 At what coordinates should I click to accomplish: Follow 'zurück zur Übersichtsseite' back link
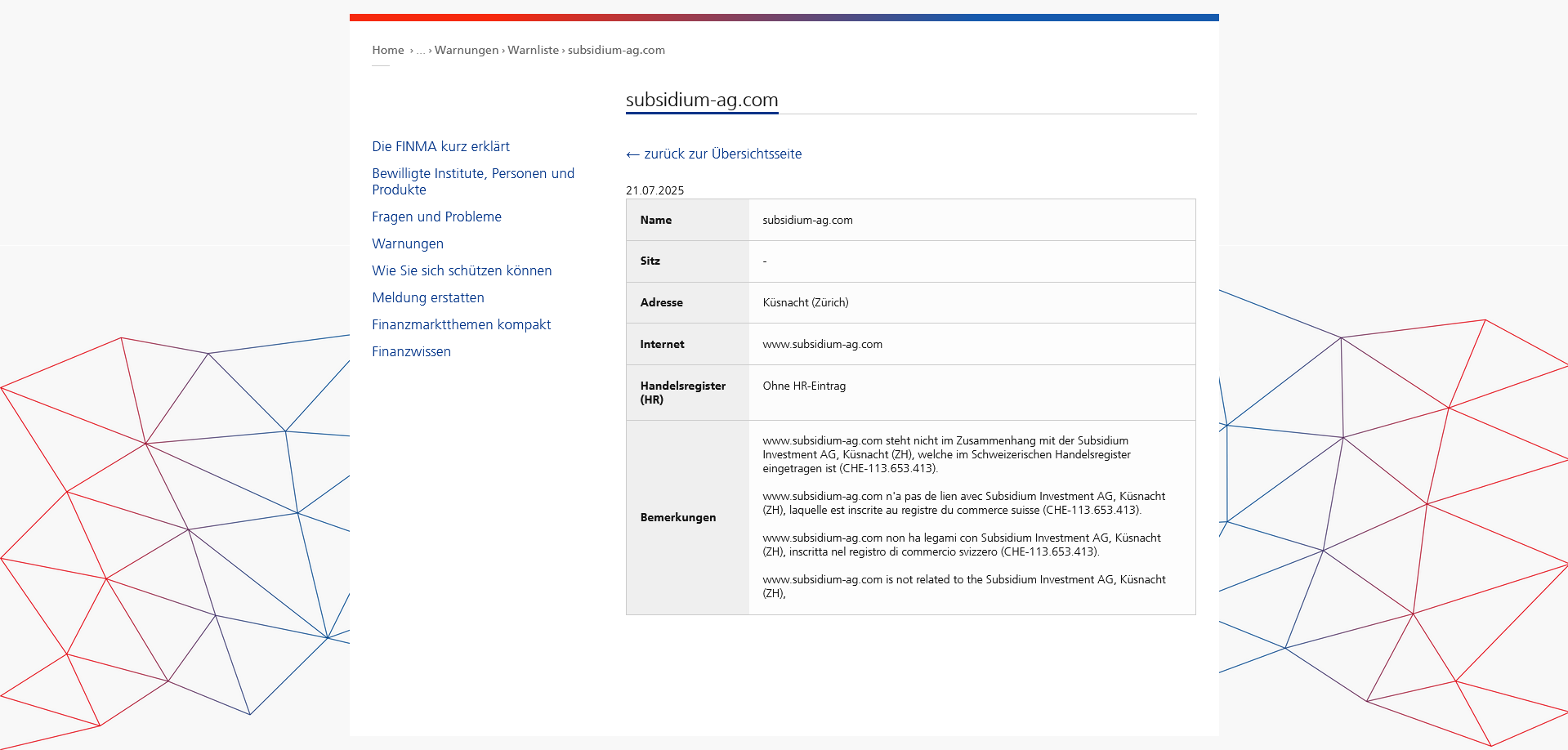coord(714,154)
